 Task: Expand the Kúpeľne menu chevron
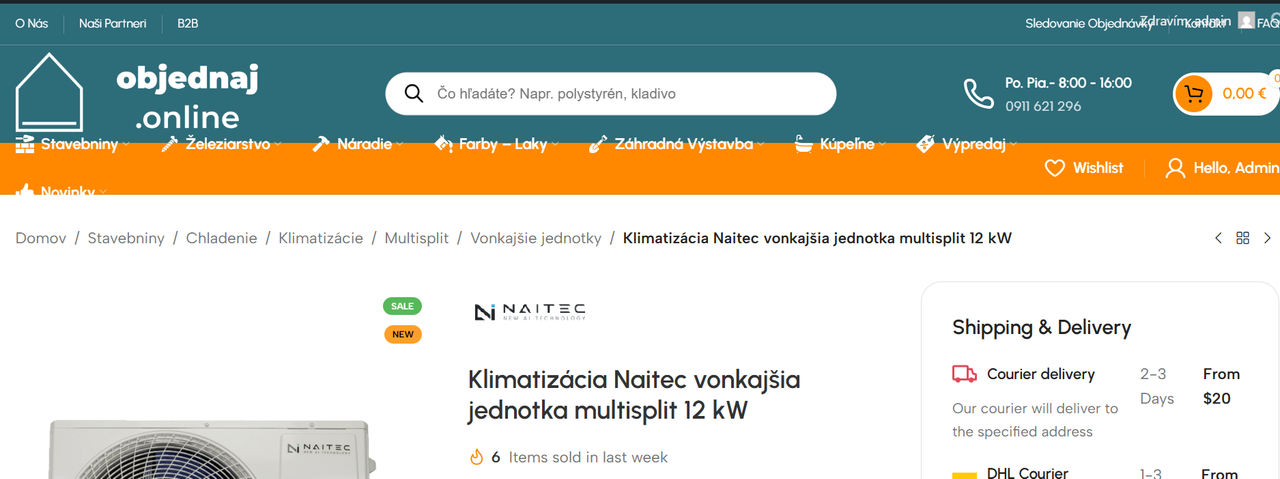coord(882,145)
